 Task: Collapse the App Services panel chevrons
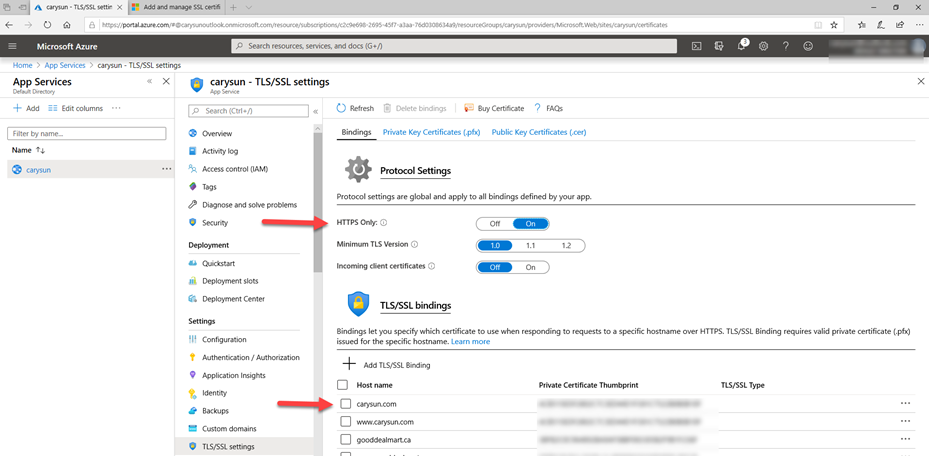coord(150,81)
